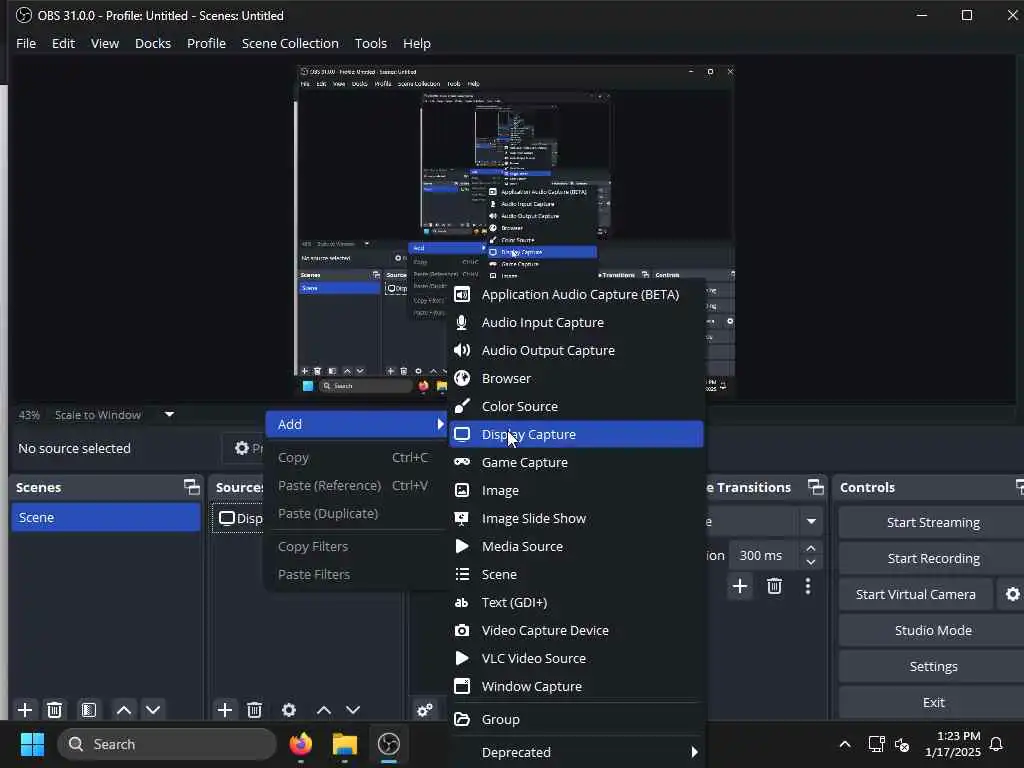Select the Scene item in Scenes list
The width and height of the screenshot is (1024, 768).
point(106,517)
